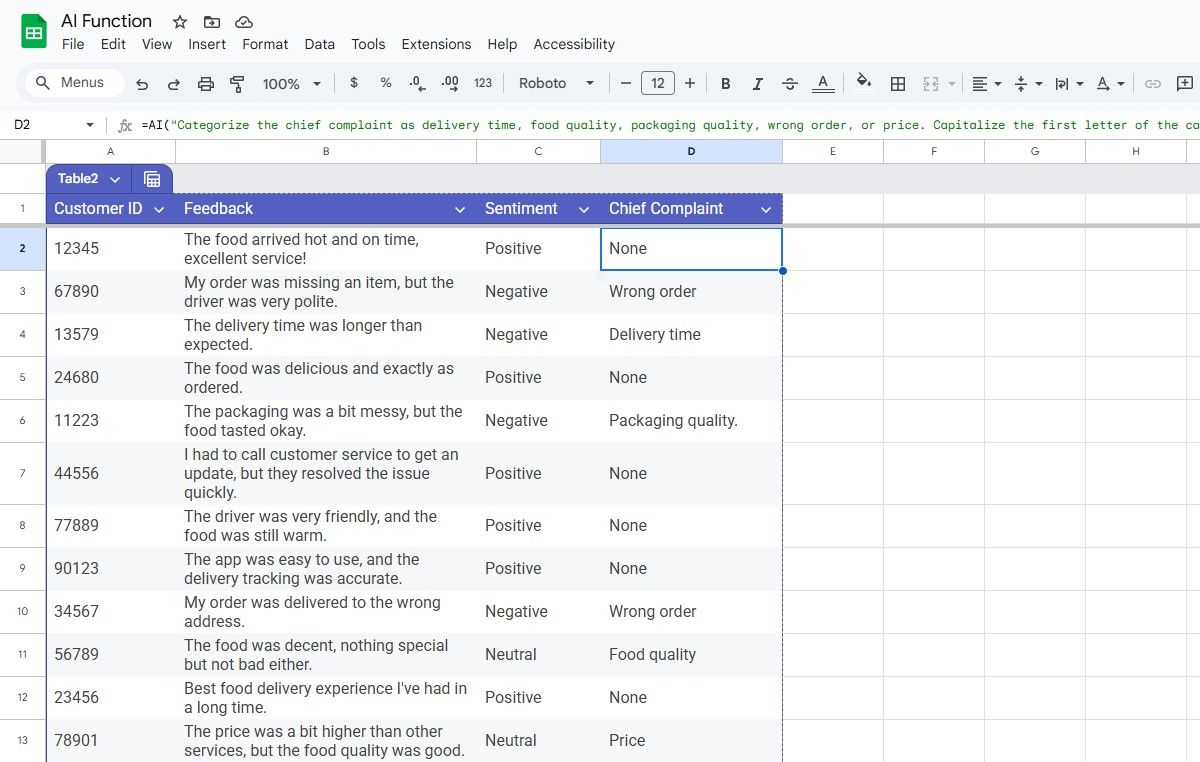
Task: Select the Fill color tool
Action: [863, 83]
